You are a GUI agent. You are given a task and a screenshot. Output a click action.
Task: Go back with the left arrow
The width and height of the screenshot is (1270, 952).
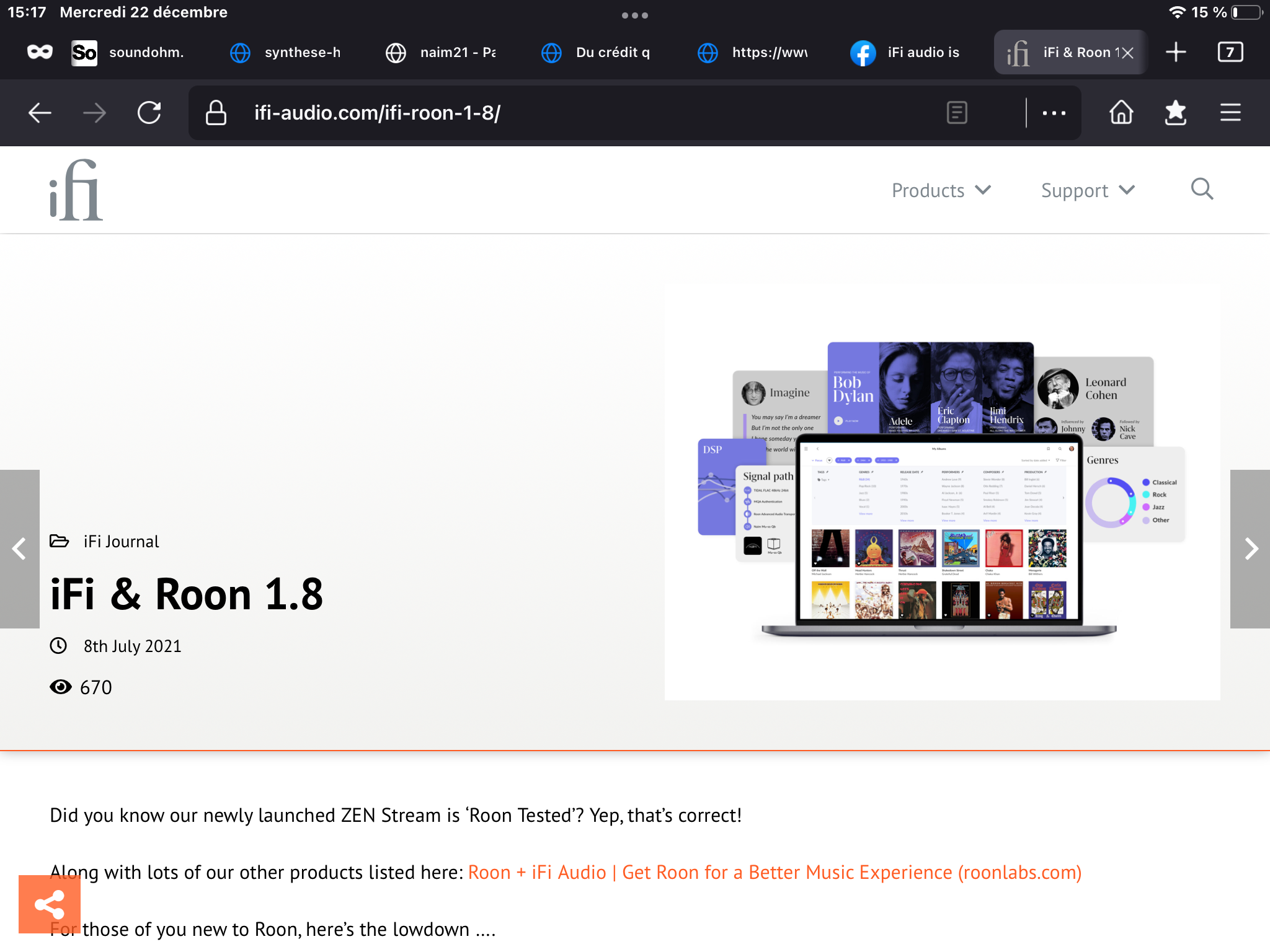click(x=40, y=113)
